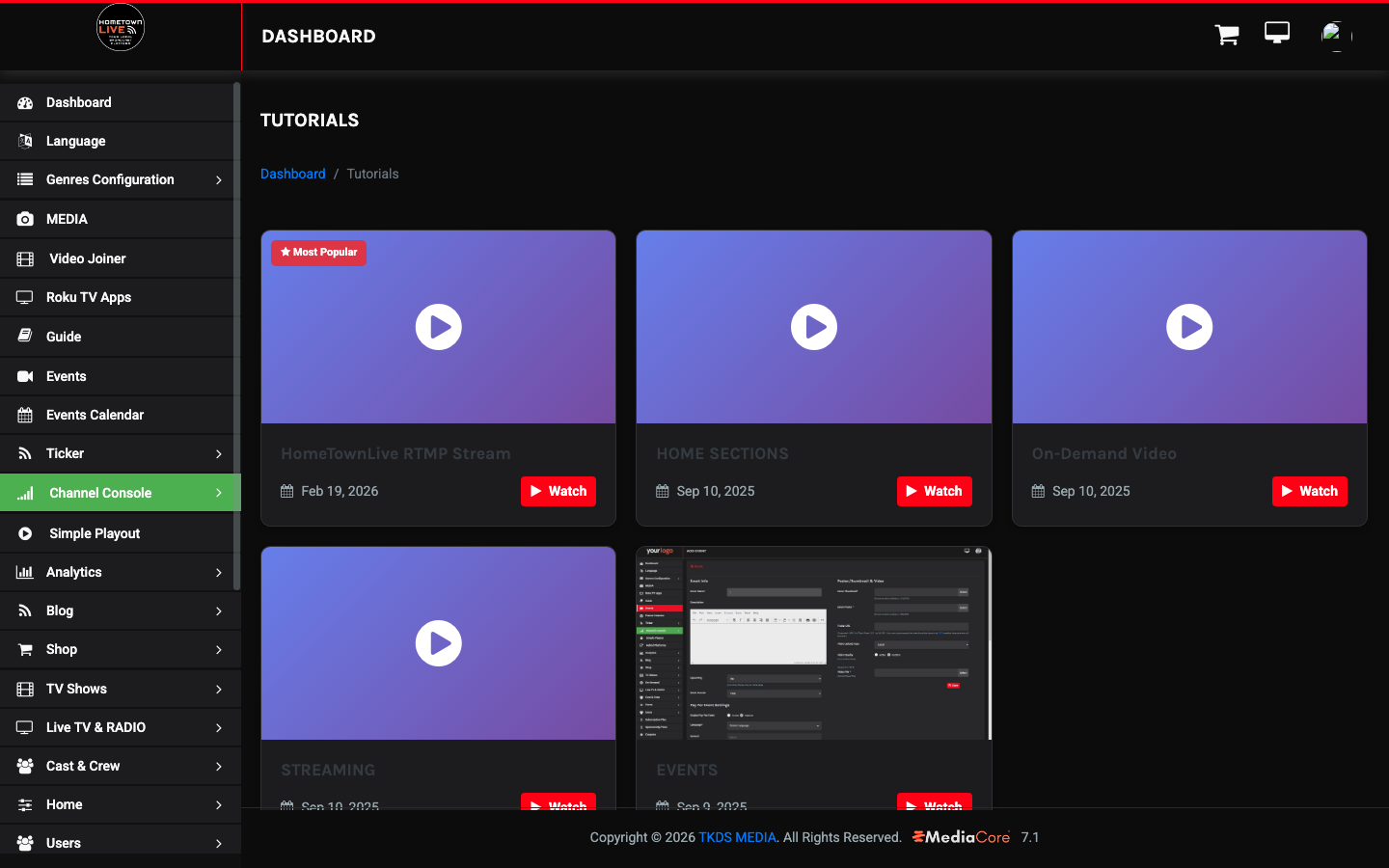
Task: Expand the Blog submenu chevron
Action: (x=219, y=611)
